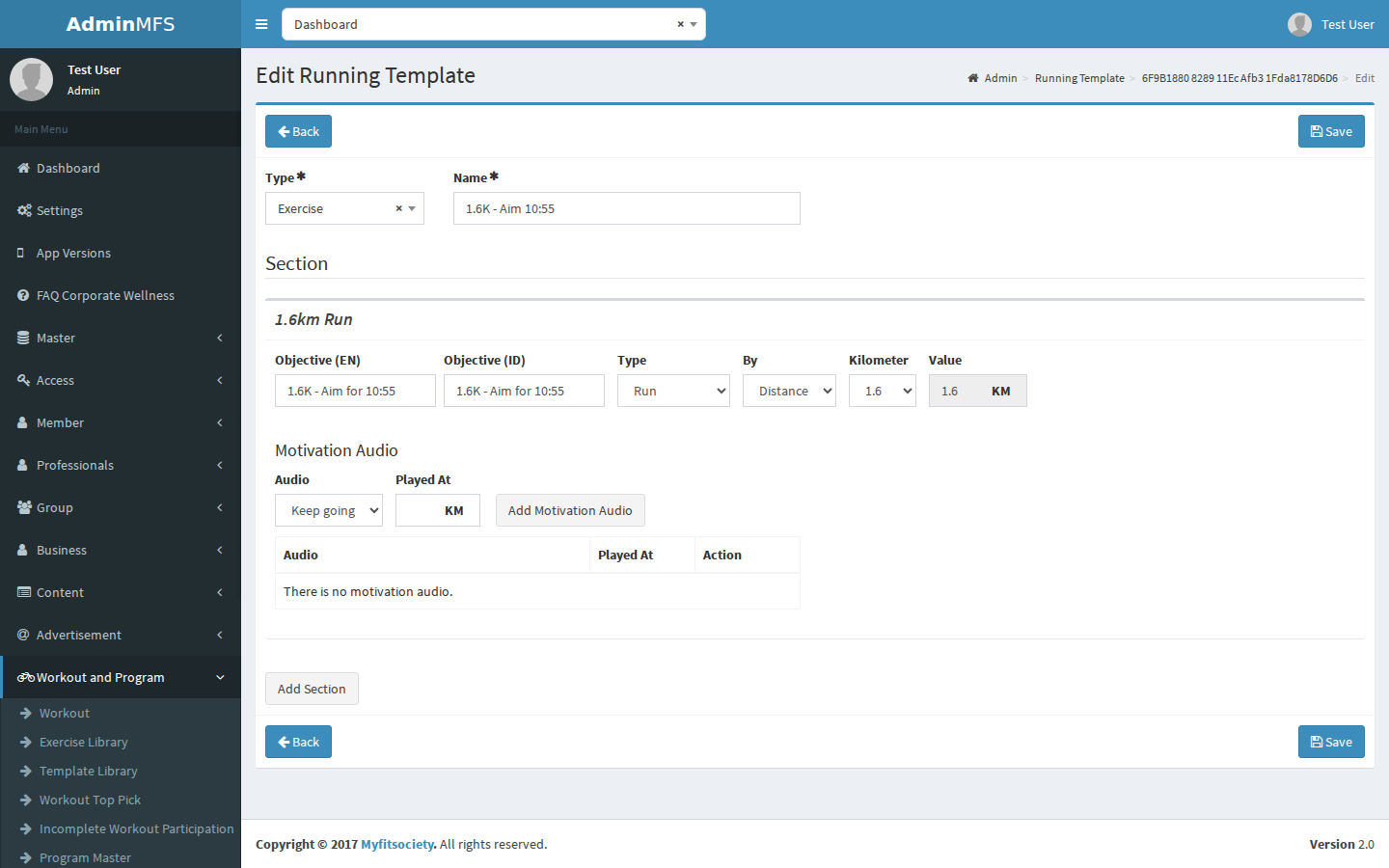Click the Access key icon

tap(23, 380)
